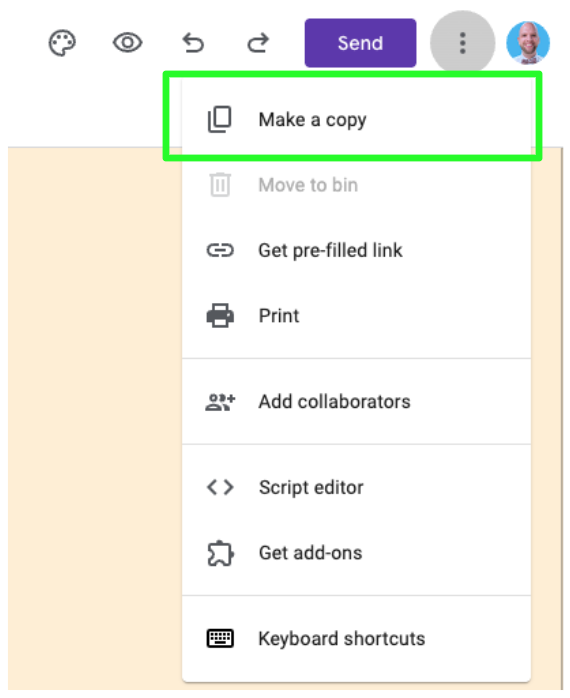Click the printer icon

(220, 316)
